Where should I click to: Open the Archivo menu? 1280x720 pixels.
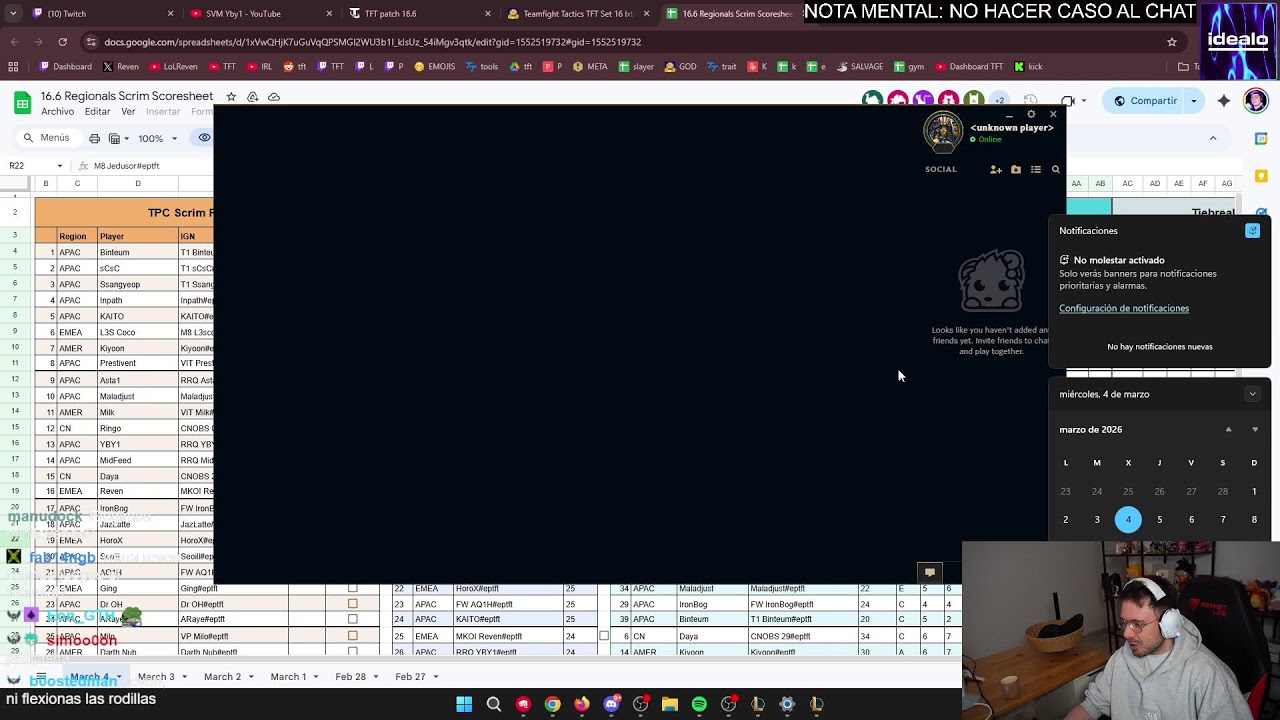58,112
